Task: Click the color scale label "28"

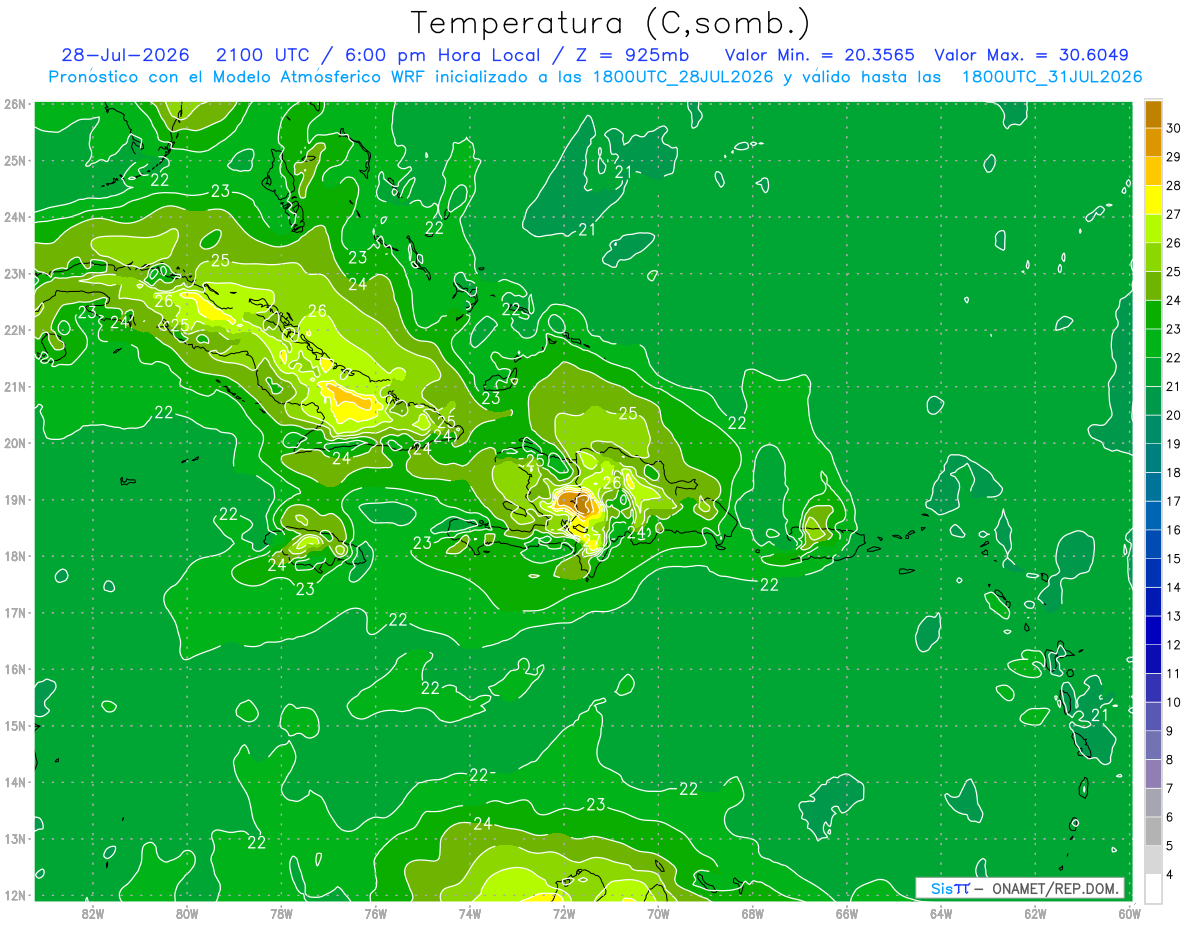Action: point(1175,186)
